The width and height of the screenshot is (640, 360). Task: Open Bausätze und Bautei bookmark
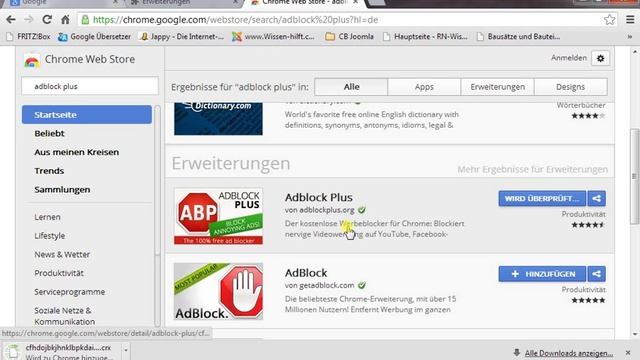coord(518,37)
